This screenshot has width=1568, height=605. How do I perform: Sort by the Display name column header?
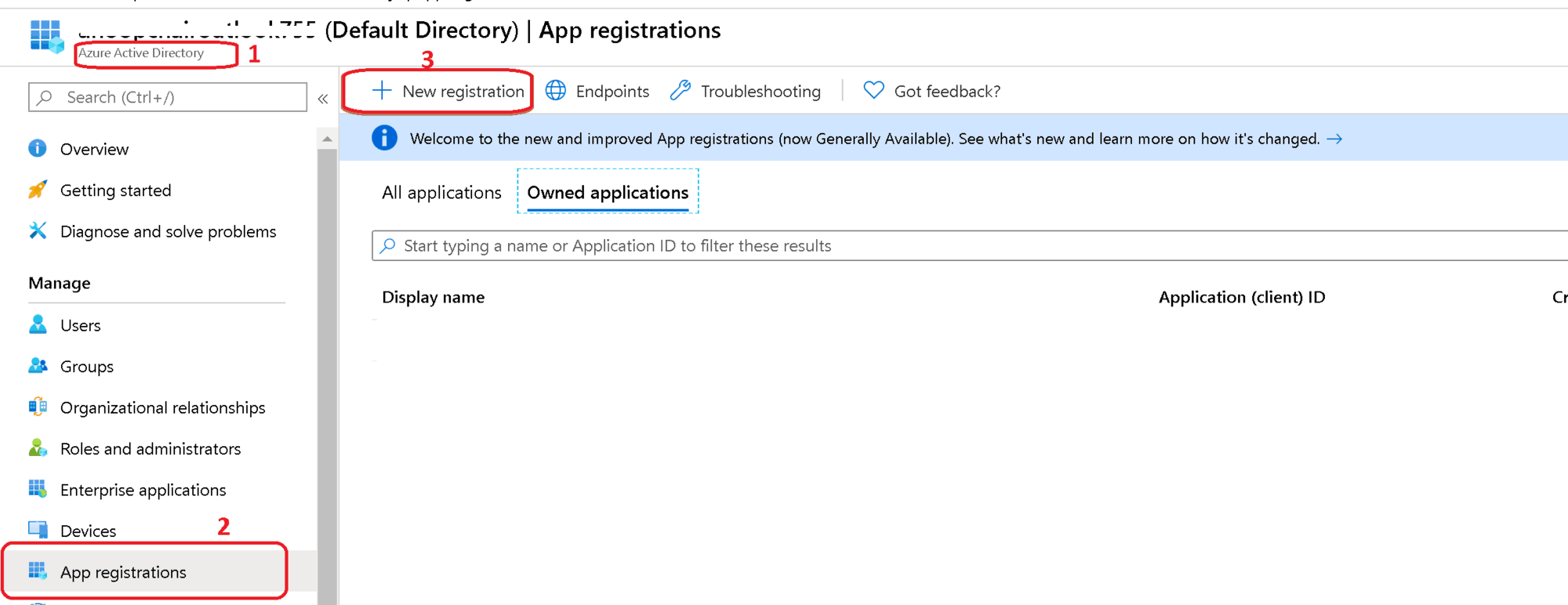pyautogui.click(x=433, y=297)
